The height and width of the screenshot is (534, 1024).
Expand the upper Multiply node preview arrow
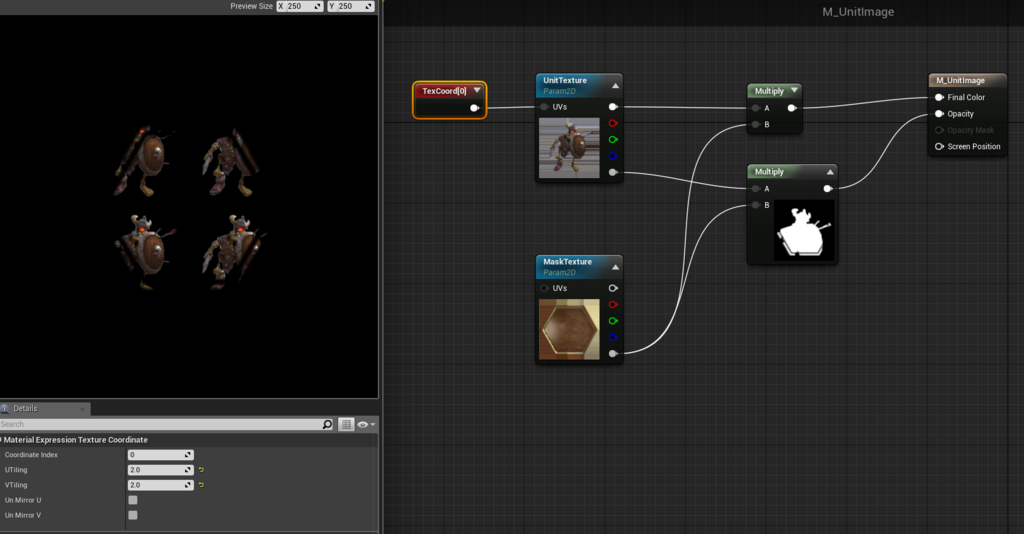click(x=794, y=90)
